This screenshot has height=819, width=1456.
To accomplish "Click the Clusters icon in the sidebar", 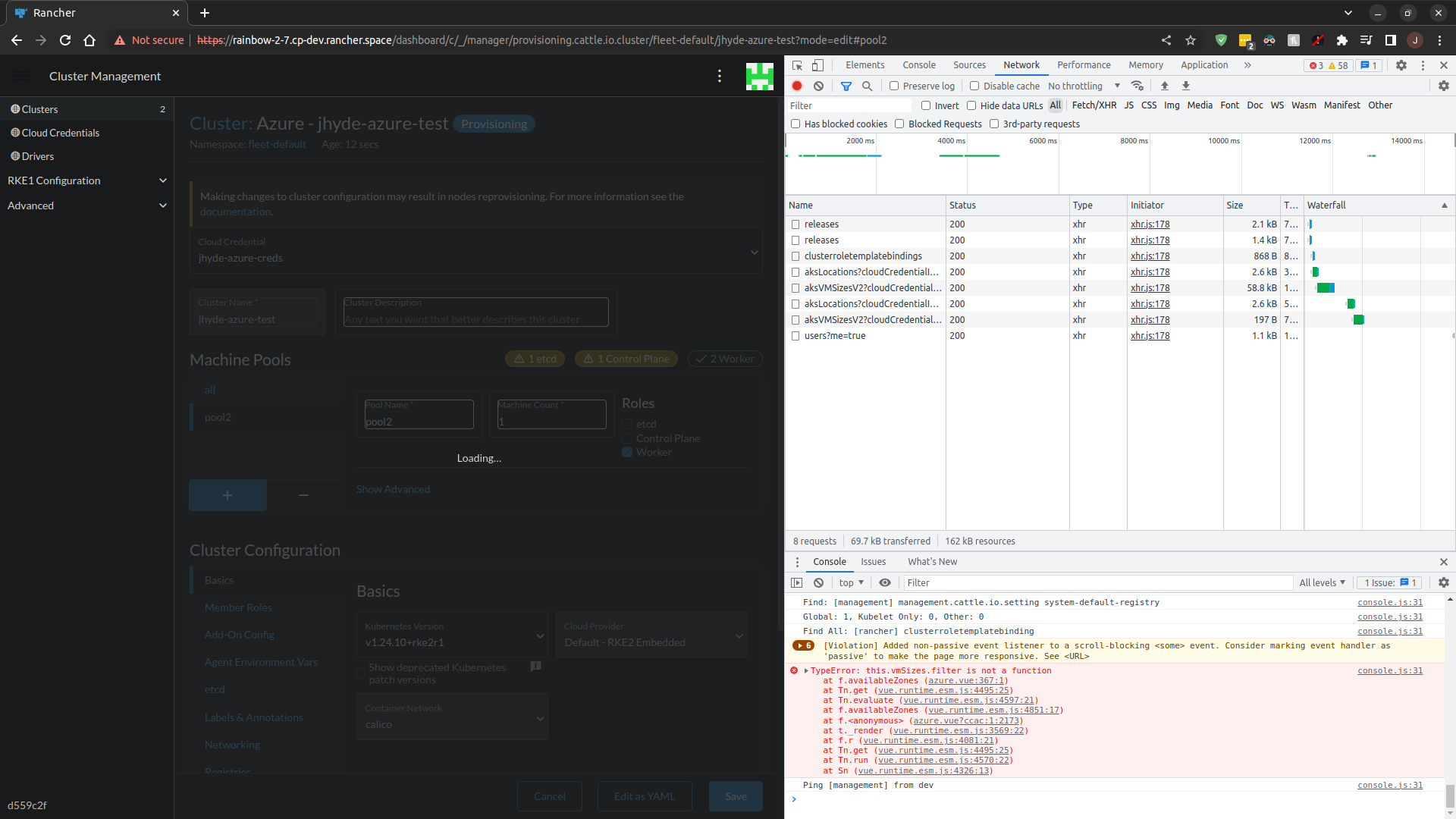I will 14,108.
